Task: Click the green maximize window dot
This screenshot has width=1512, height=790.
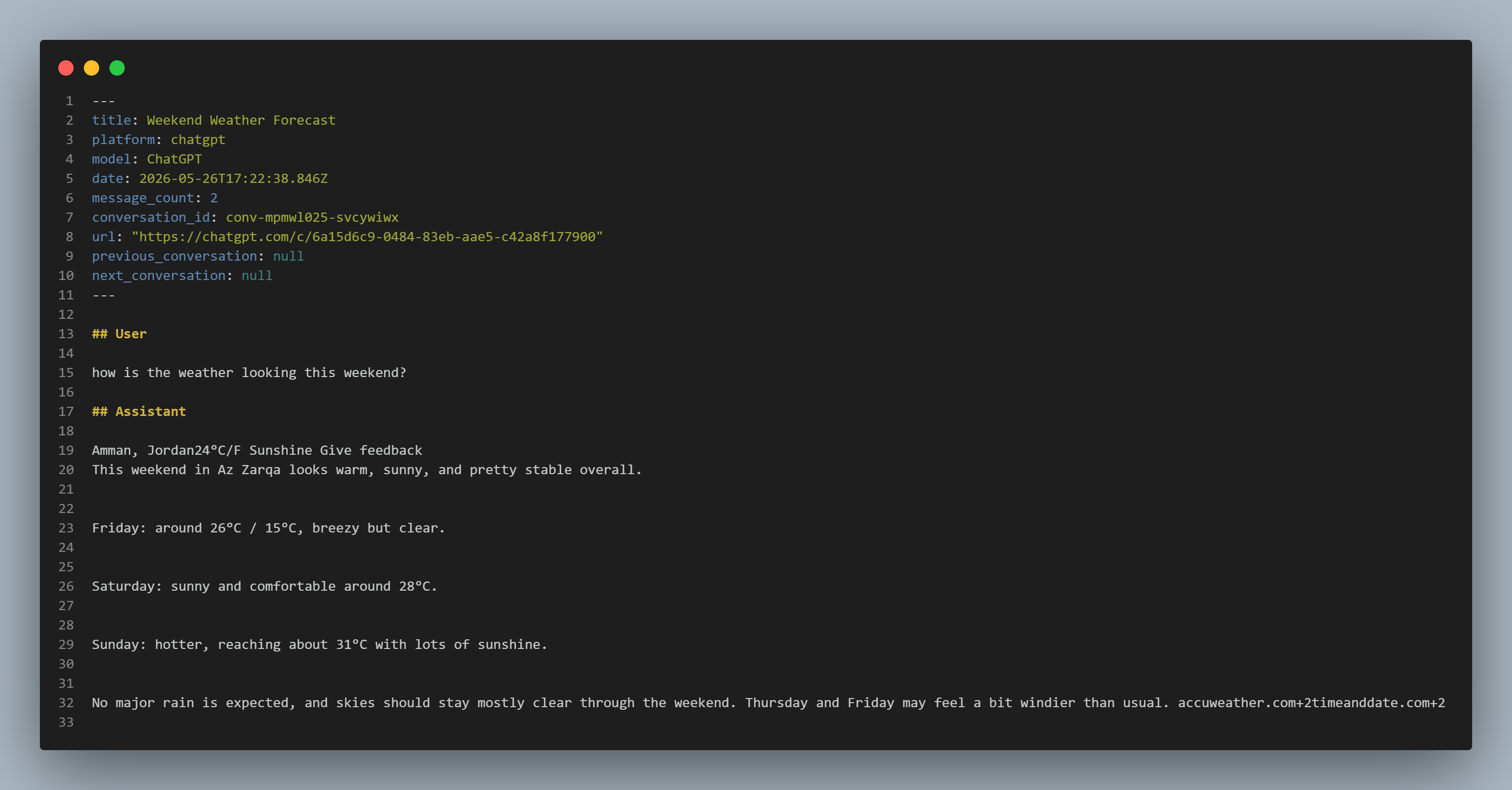Action: tap(118, 68)
